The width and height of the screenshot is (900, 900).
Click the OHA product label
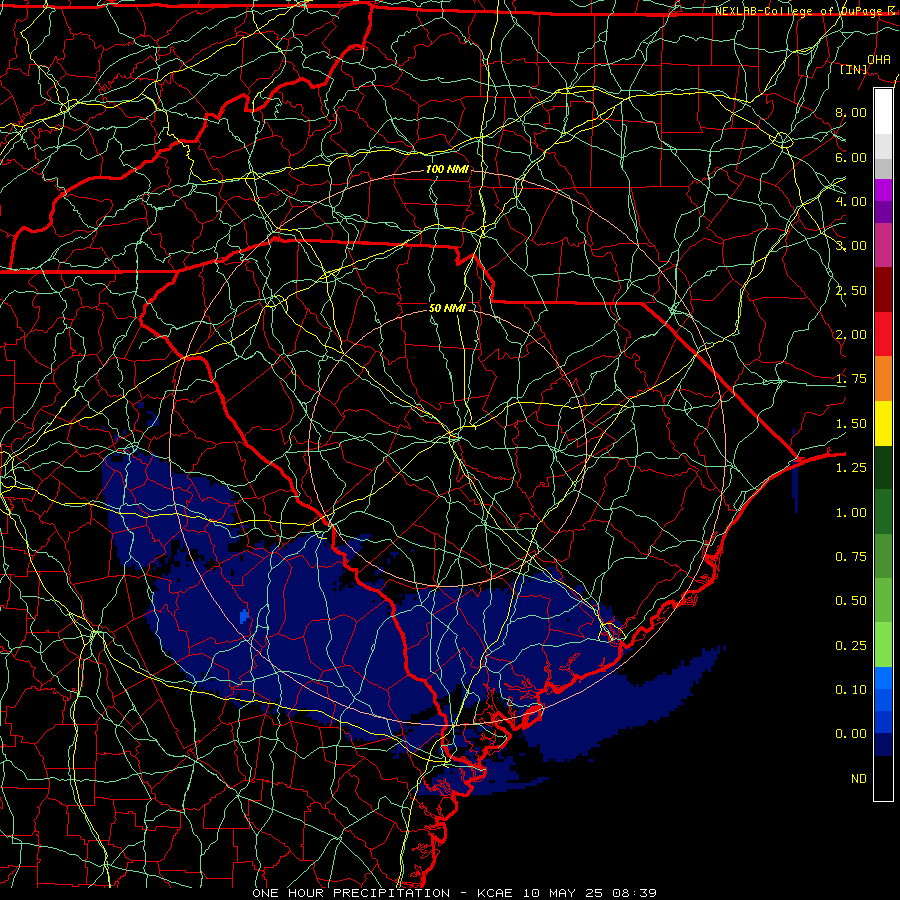point(879,59)
